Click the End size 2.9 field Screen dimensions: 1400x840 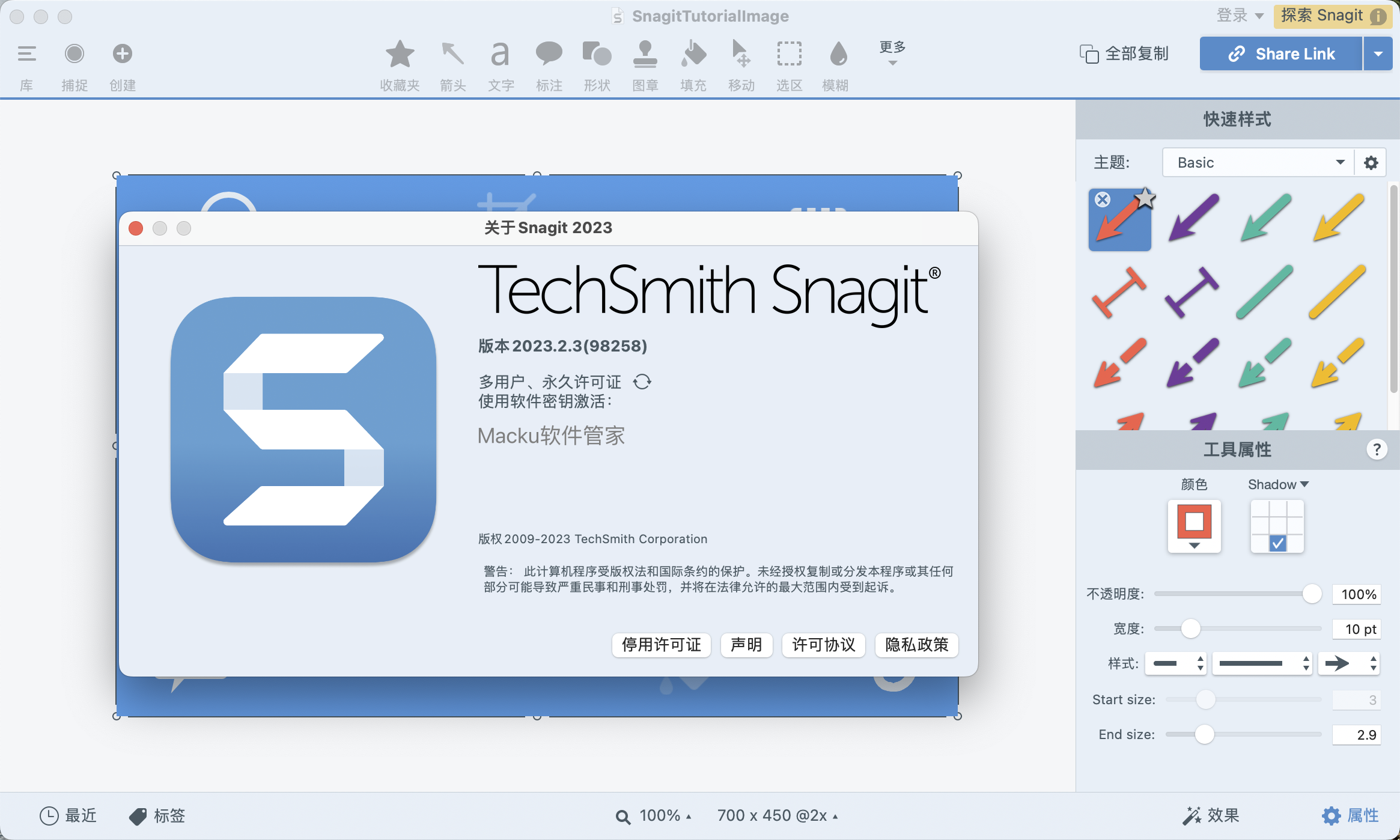[x=1357, y=734]
